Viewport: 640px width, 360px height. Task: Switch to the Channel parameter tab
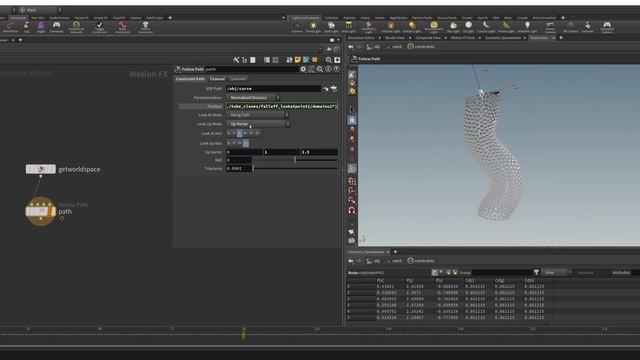[217, 79]
